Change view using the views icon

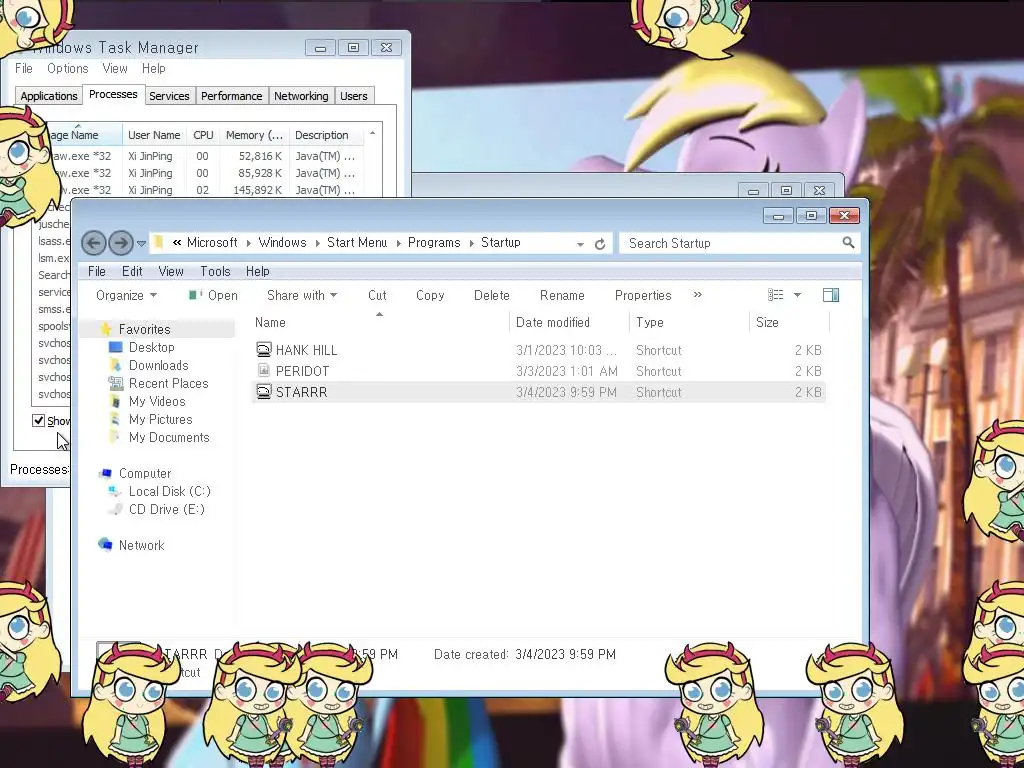click(x=775, y=295)
